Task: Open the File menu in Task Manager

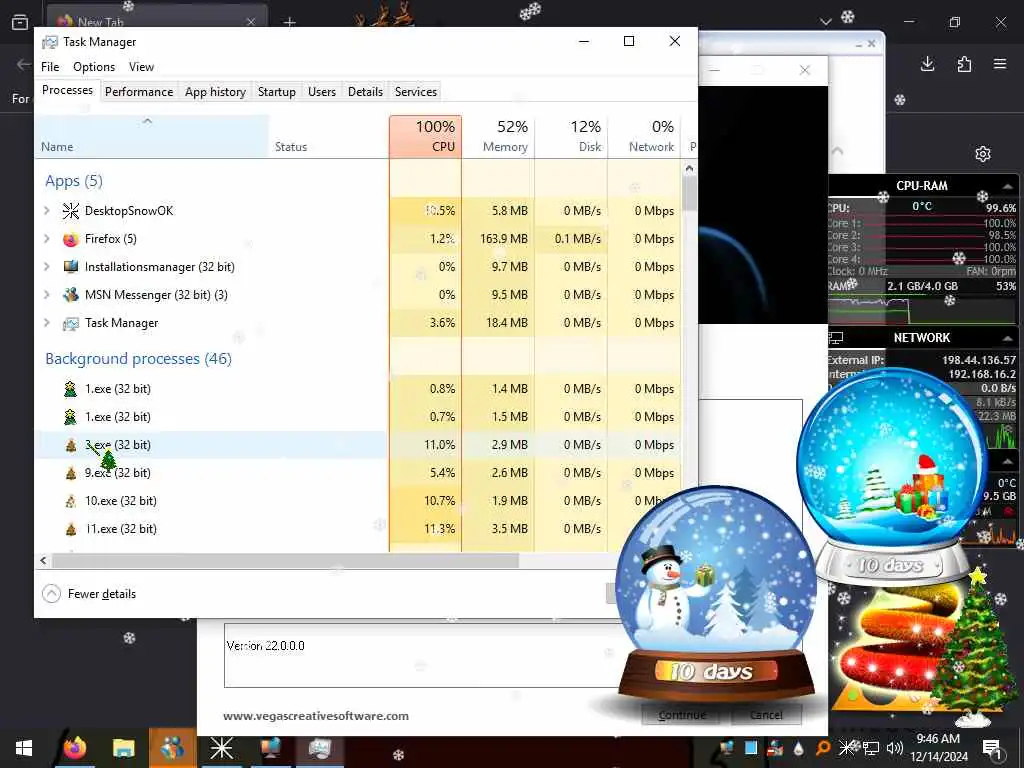Action: [50, 67]
